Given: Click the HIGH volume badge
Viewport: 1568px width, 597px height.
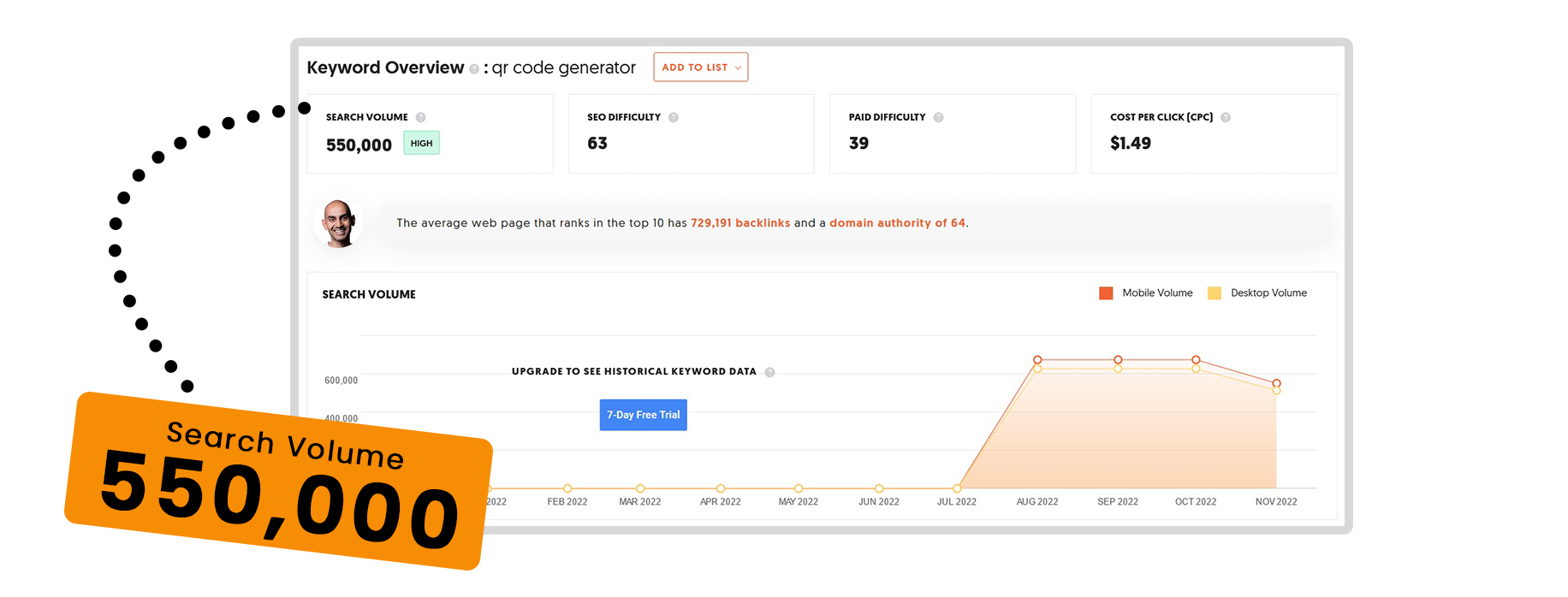Looking at the screenshot, I should (x=421, y=144).
